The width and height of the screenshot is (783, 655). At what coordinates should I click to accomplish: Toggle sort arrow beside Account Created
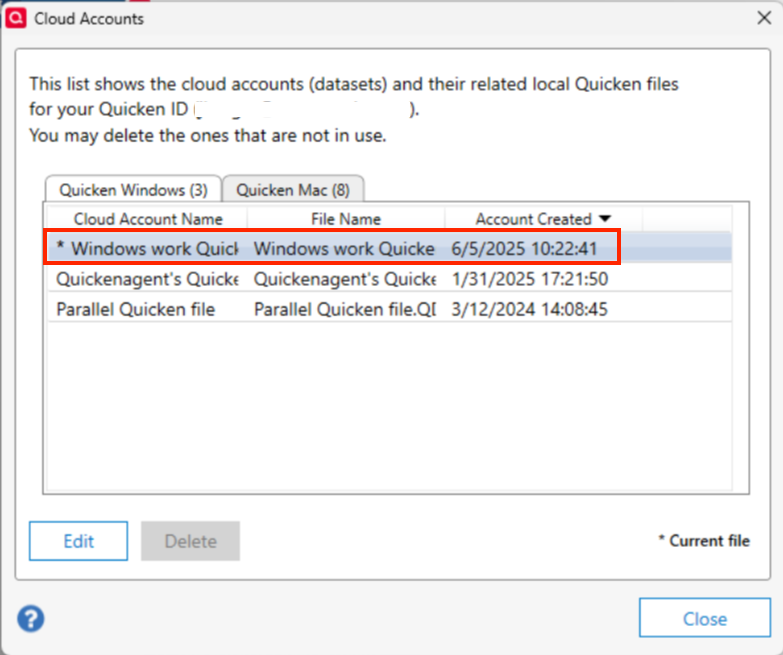pos(605,219)
